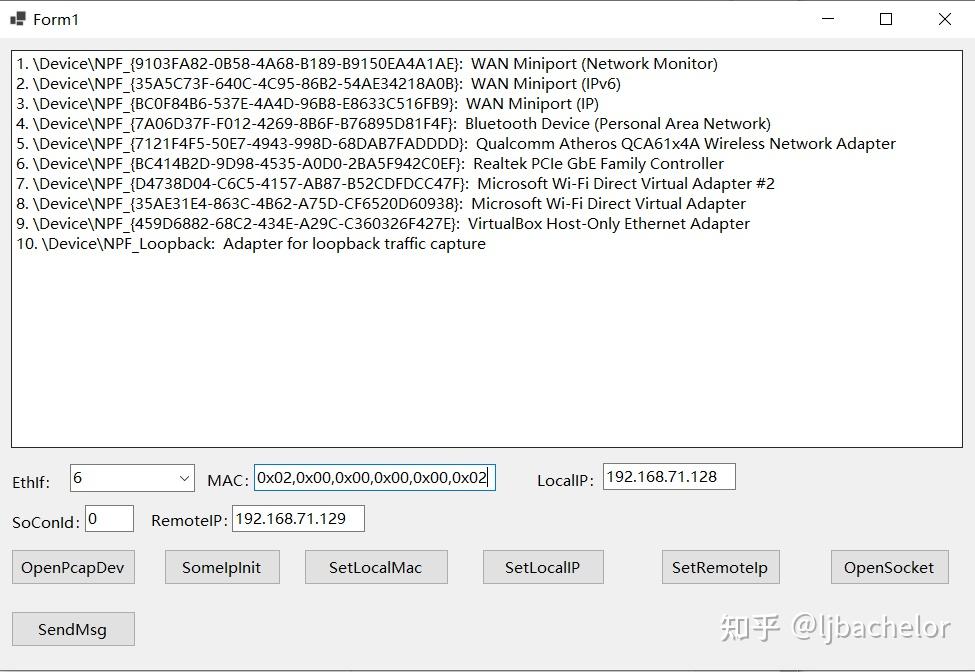The image size is (975, 672).
Task: Click the Form1 application icon
Action: pos(17,18)
